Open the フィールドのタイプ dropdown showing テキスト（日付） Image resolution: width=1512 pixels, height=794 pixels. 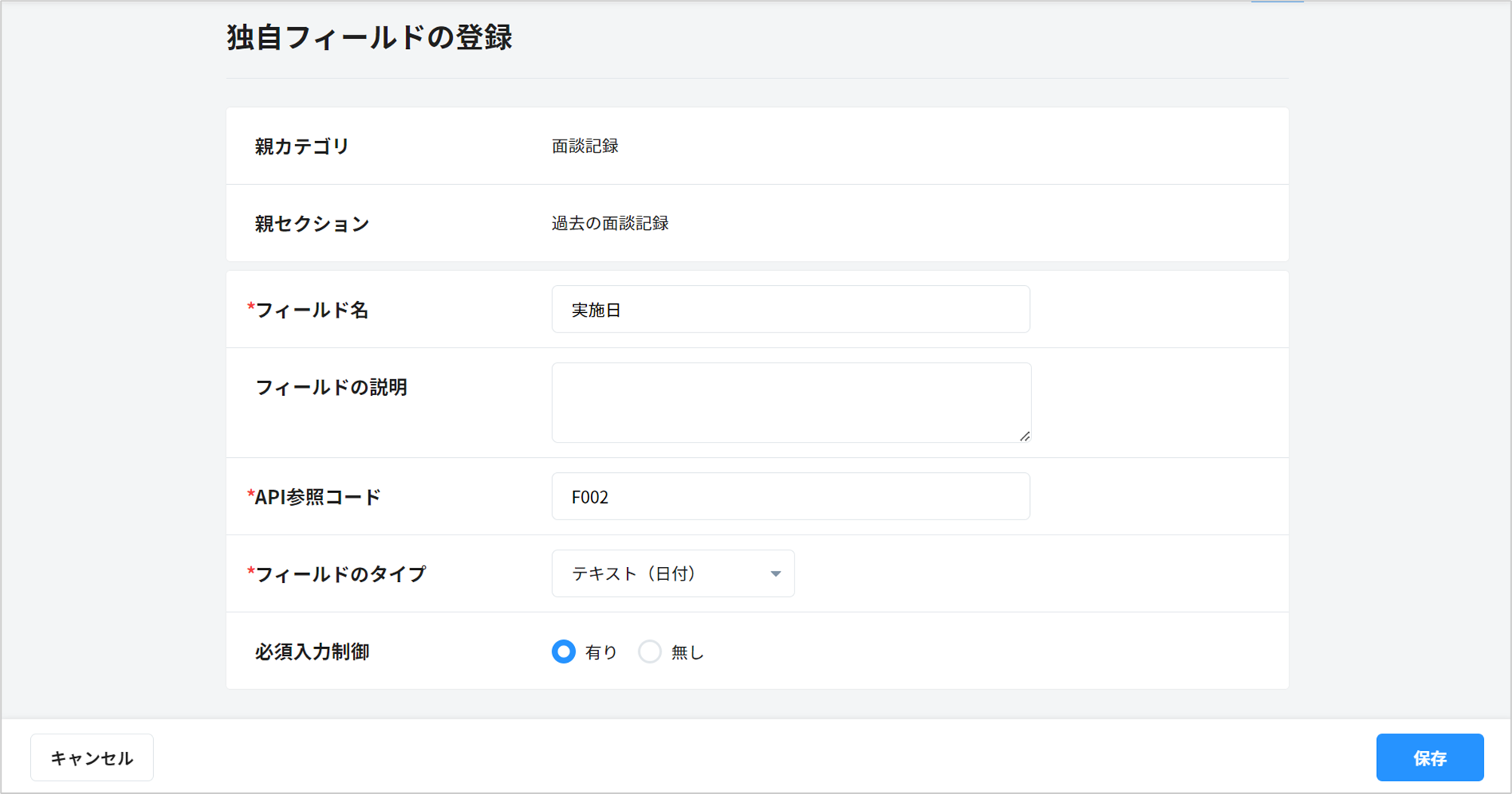point(671,574)
